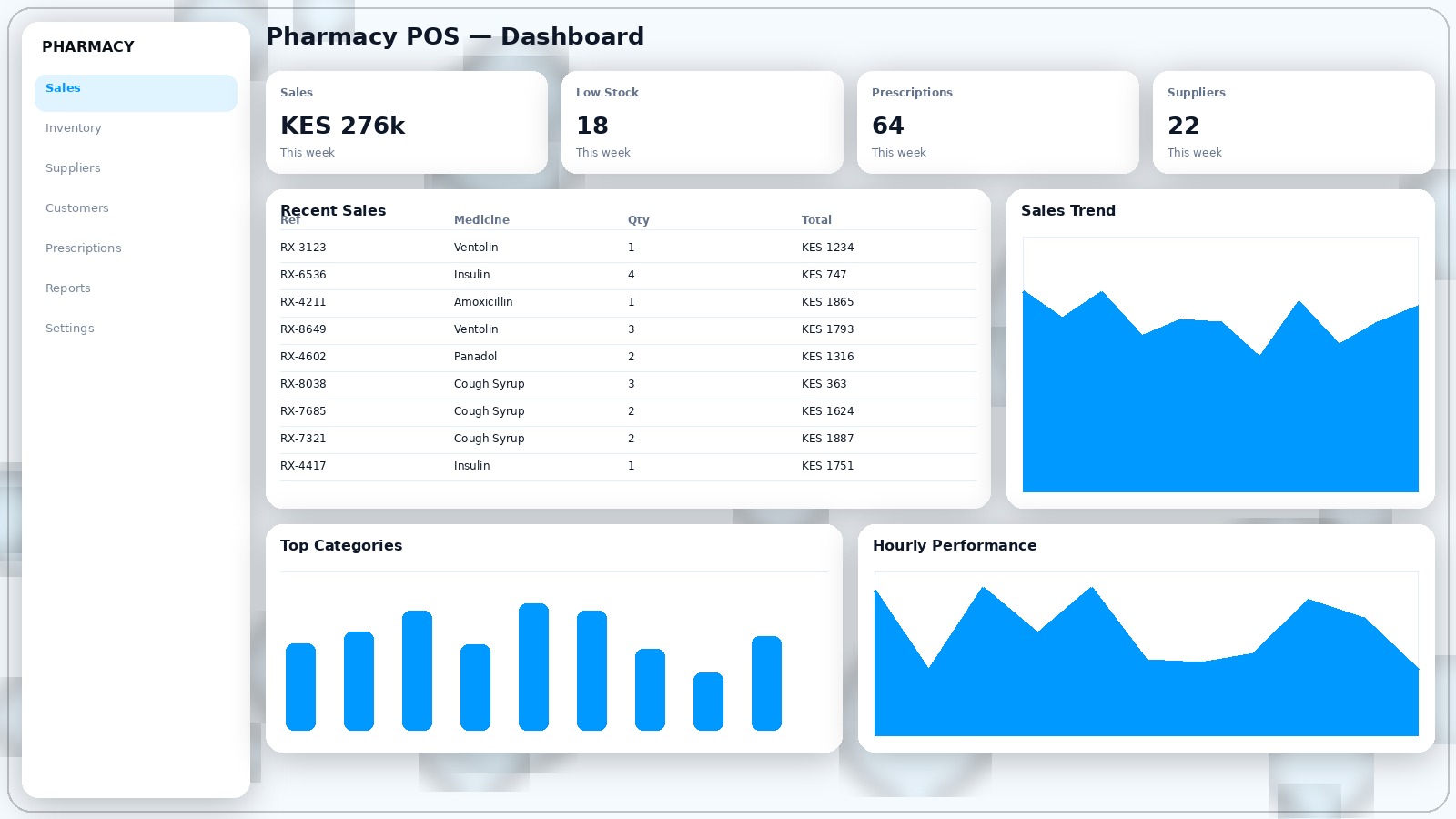This screenshot has height=819, width=1456.
Task: Open sale RX-4417 Insulin row
Action: 628,466
